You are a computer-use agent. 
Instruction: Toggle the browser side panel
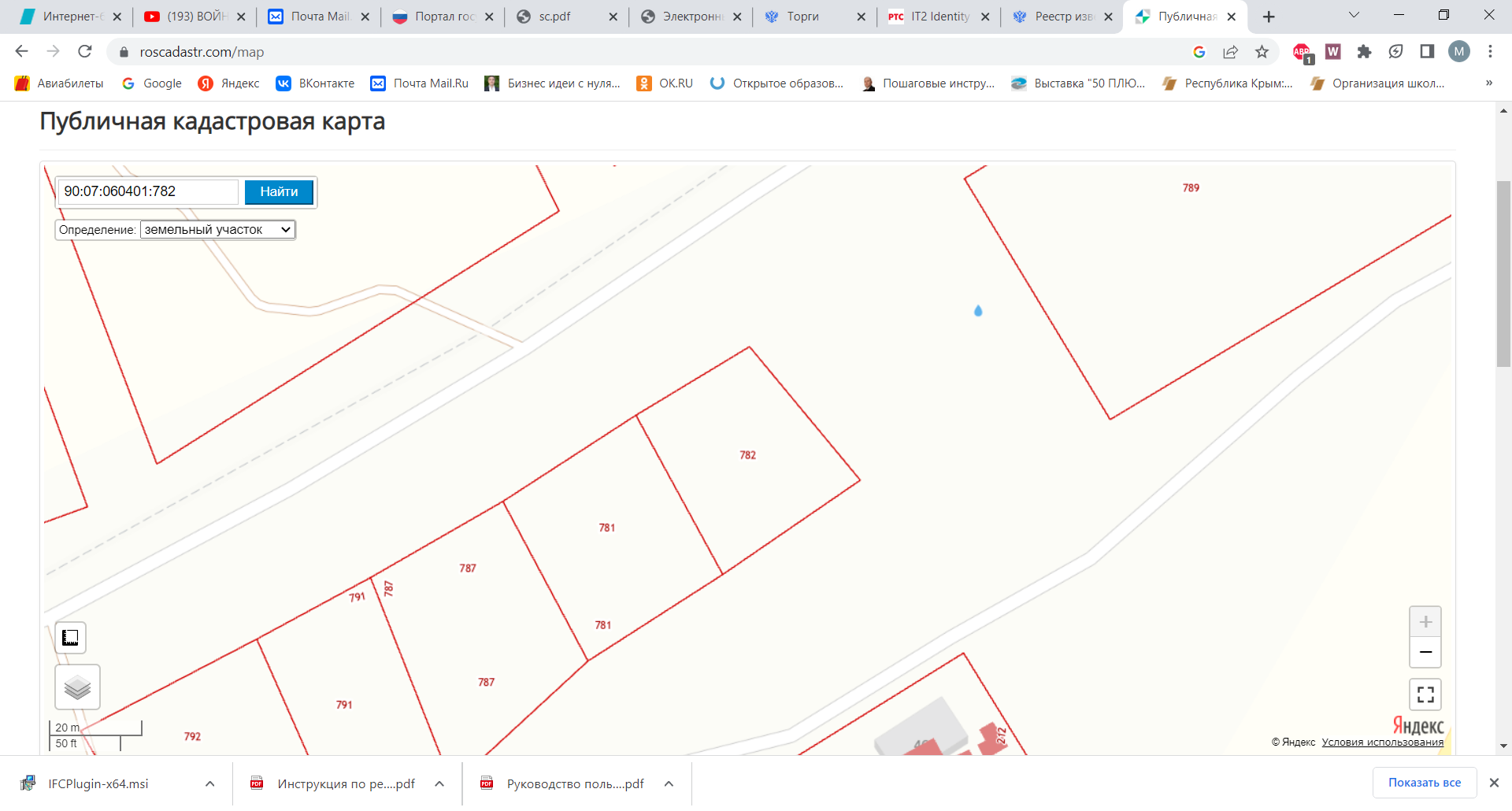[1426, 52]
